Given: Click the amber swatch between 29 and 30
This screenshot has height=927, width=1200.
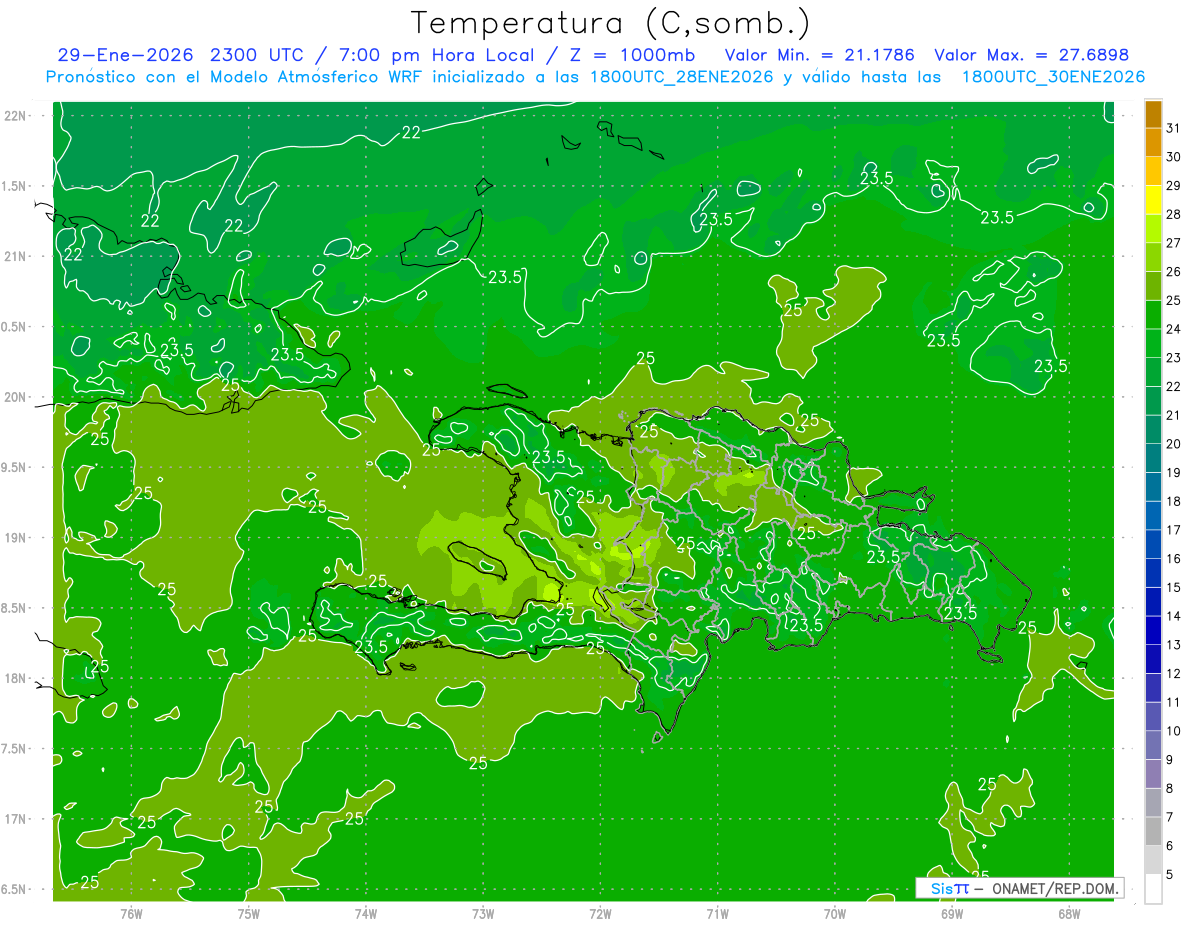Looking at the screenshot, I should [1153, 172].
